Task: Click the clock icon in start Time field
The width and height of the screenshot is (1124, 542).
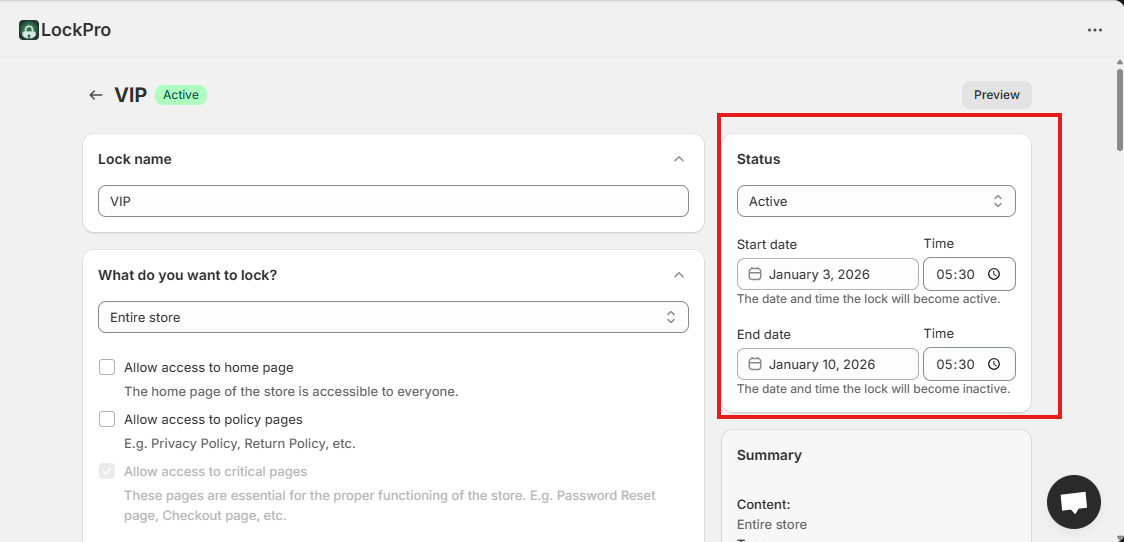Action: (x=994, y=274)
